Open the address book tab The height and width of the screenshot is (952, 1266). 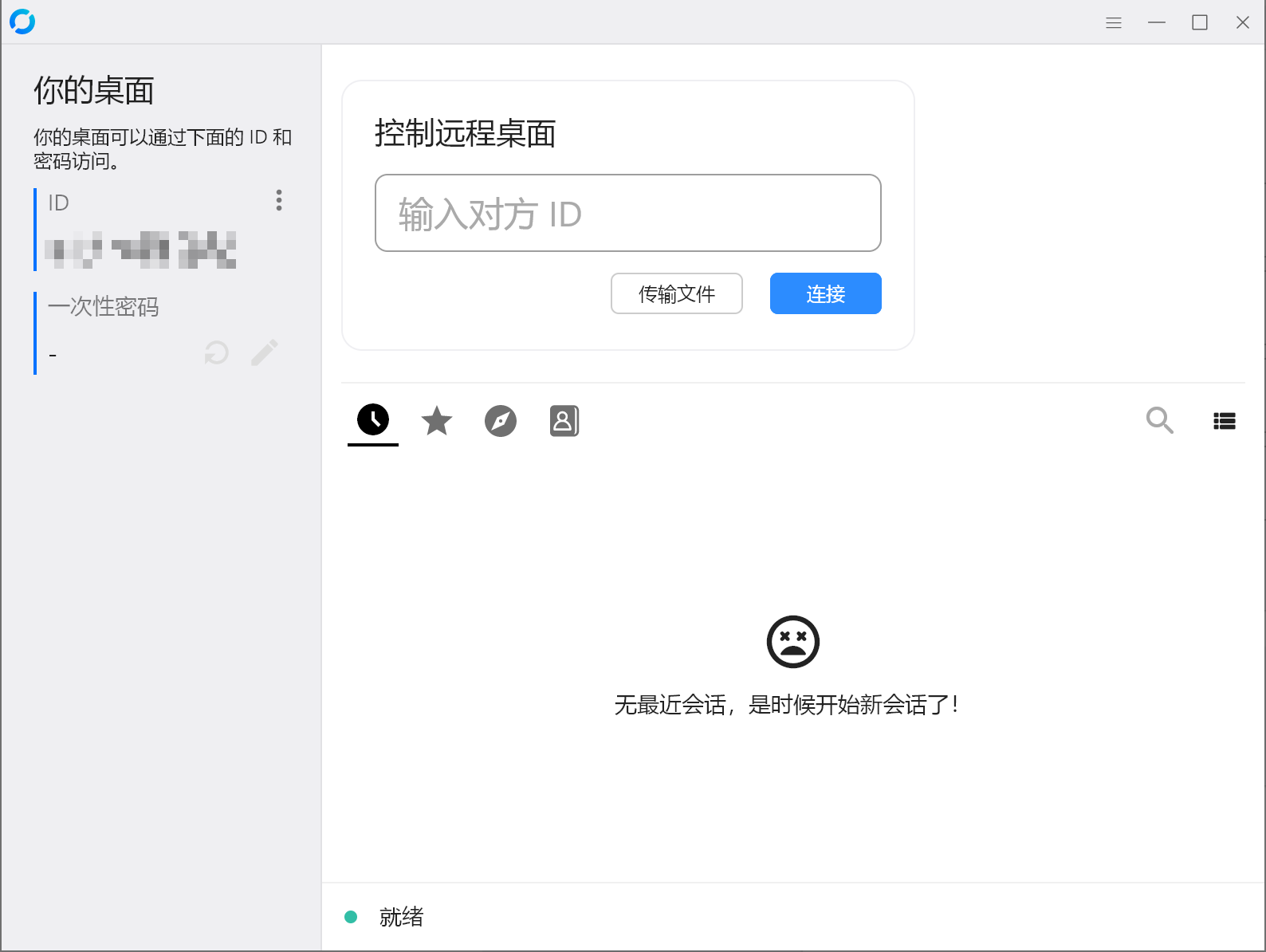[564, 421]
